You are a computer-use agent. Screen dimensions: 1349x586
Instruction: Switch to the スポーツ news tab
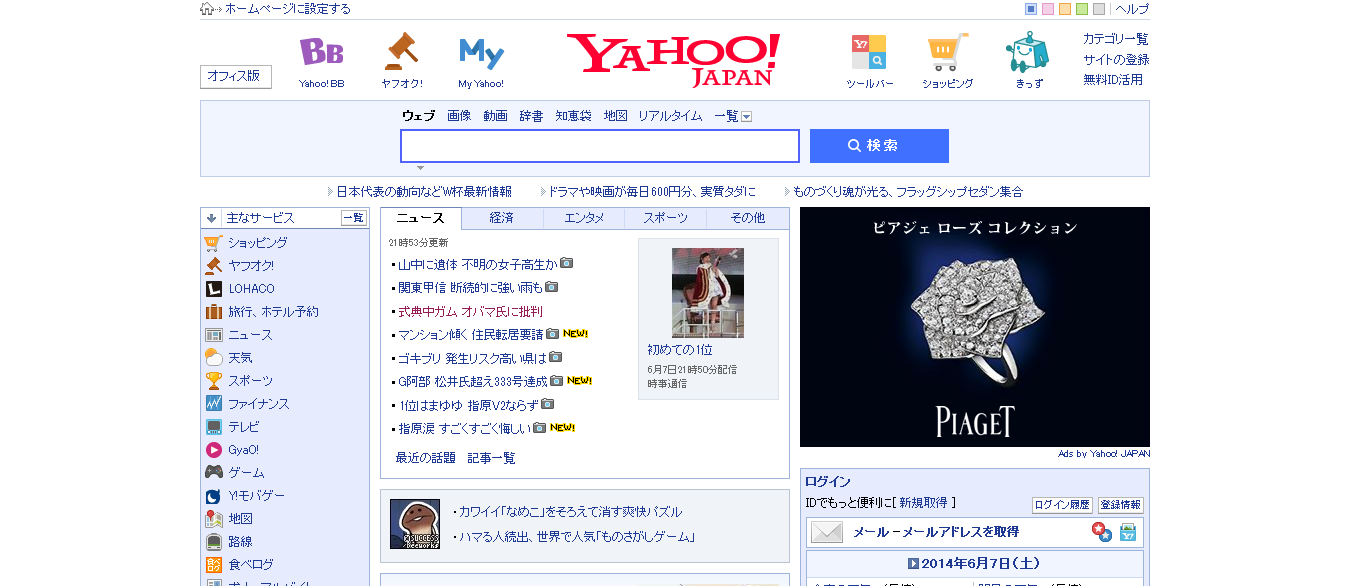[665, 218]
